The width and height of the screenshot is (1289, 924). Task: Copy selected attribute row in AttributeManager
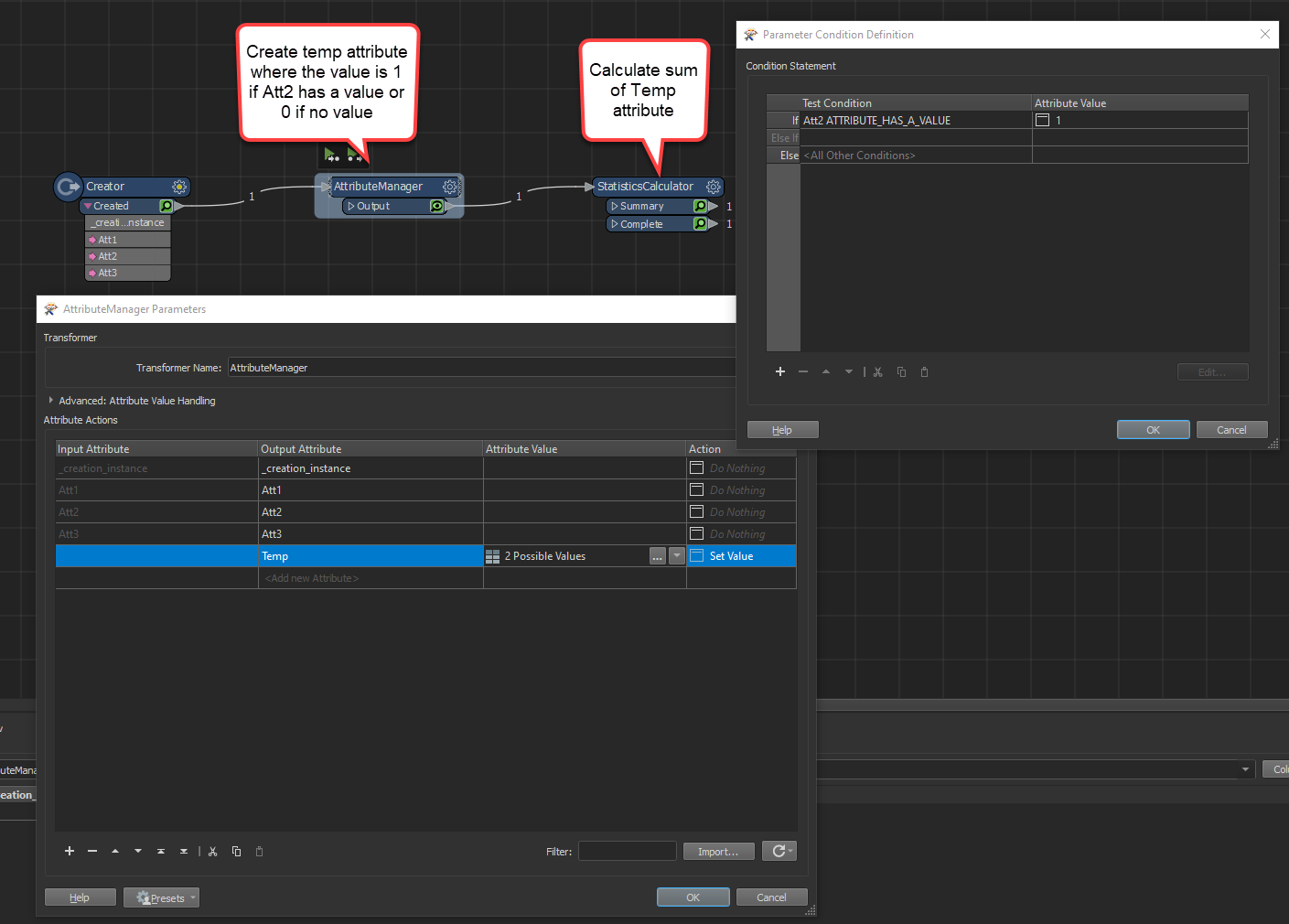pos(236,851)
